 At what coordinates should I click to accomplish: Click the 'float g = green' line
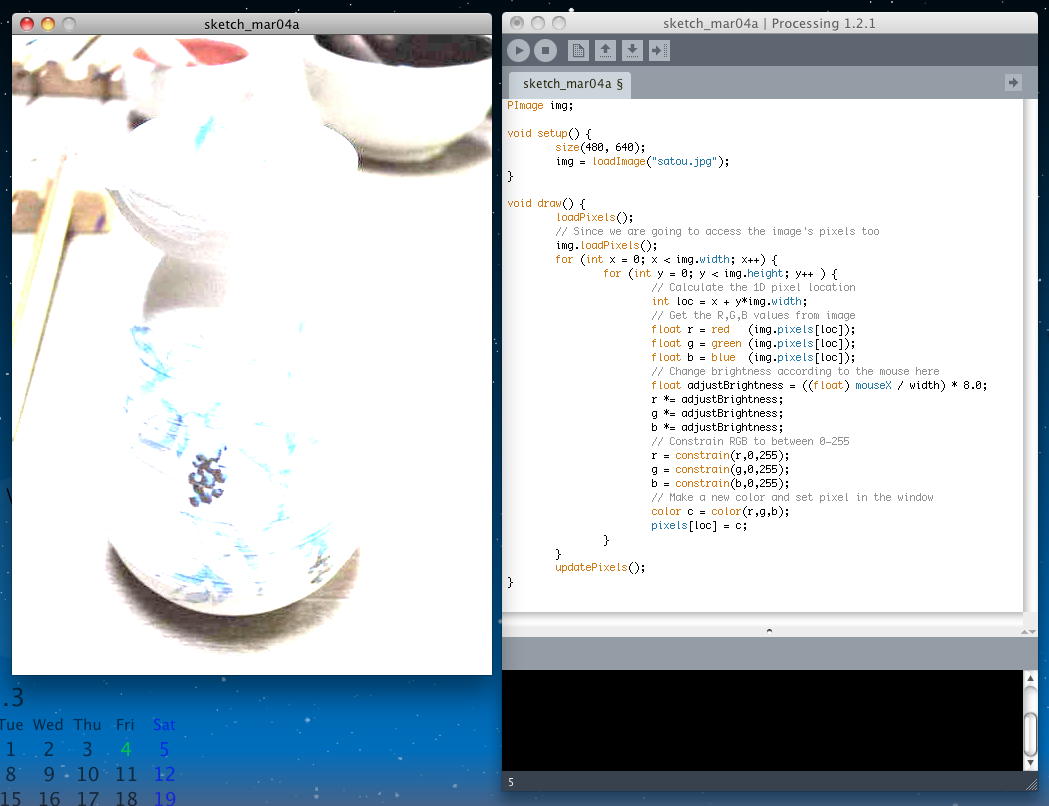(x=753, y=344)
